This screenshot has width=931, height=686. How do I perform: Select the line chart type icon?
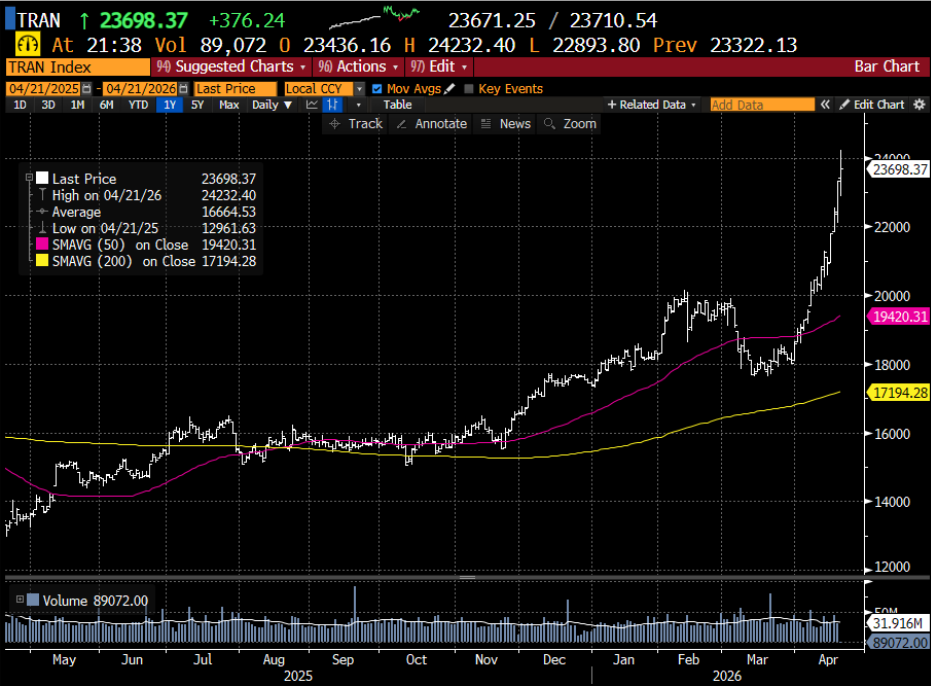coord(312,104)
